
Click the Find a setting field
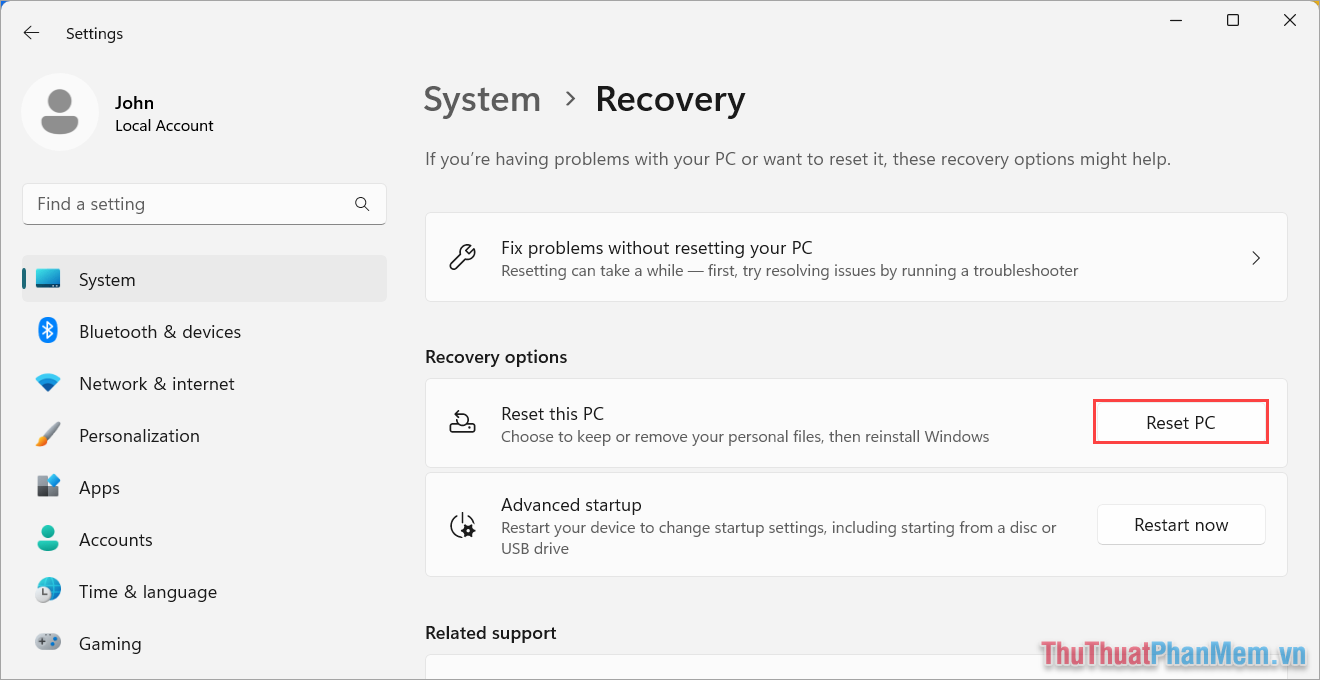coord(180,203)
